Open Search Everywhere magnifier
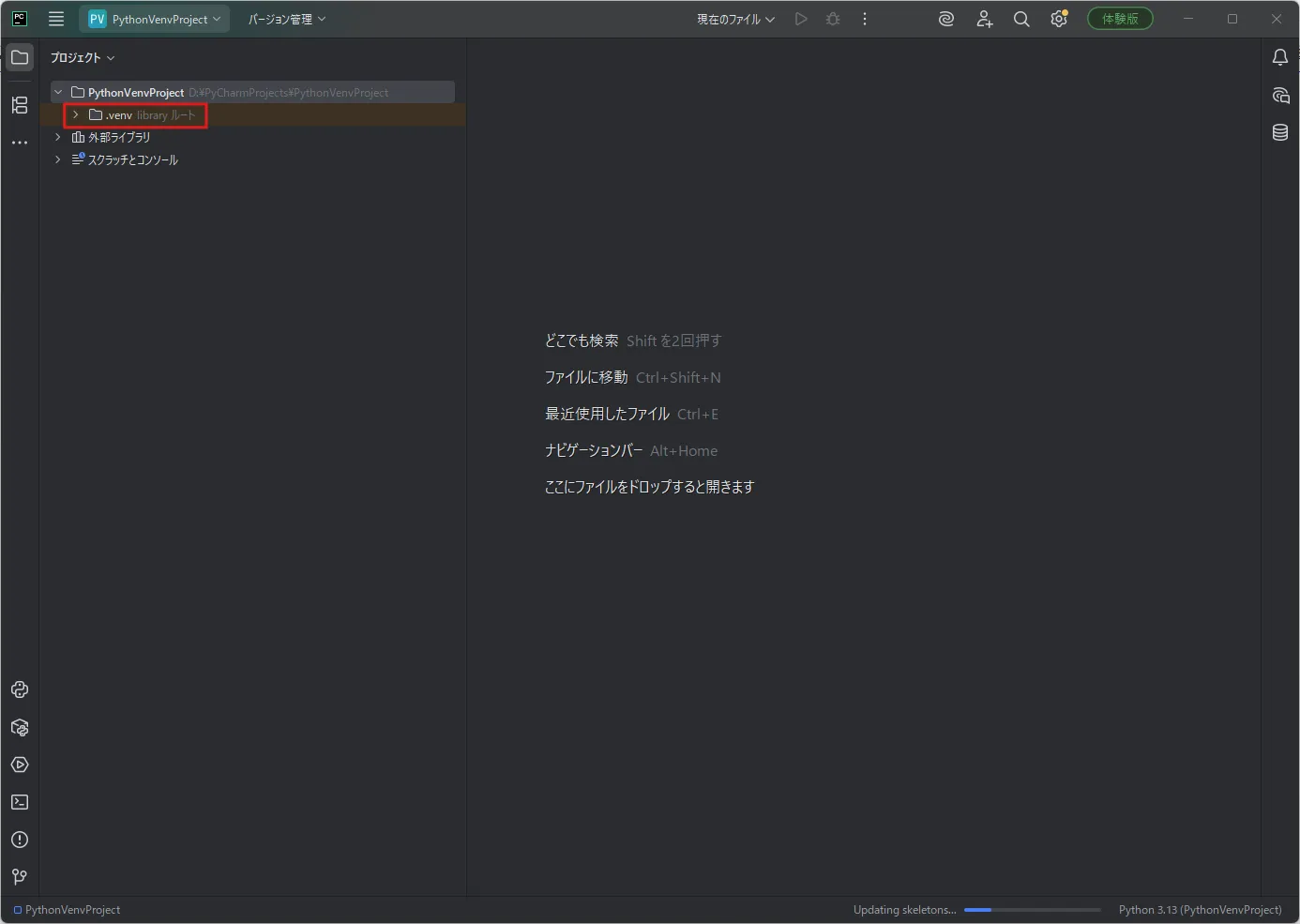1300x924 pixels. [x=1021, y=19]
